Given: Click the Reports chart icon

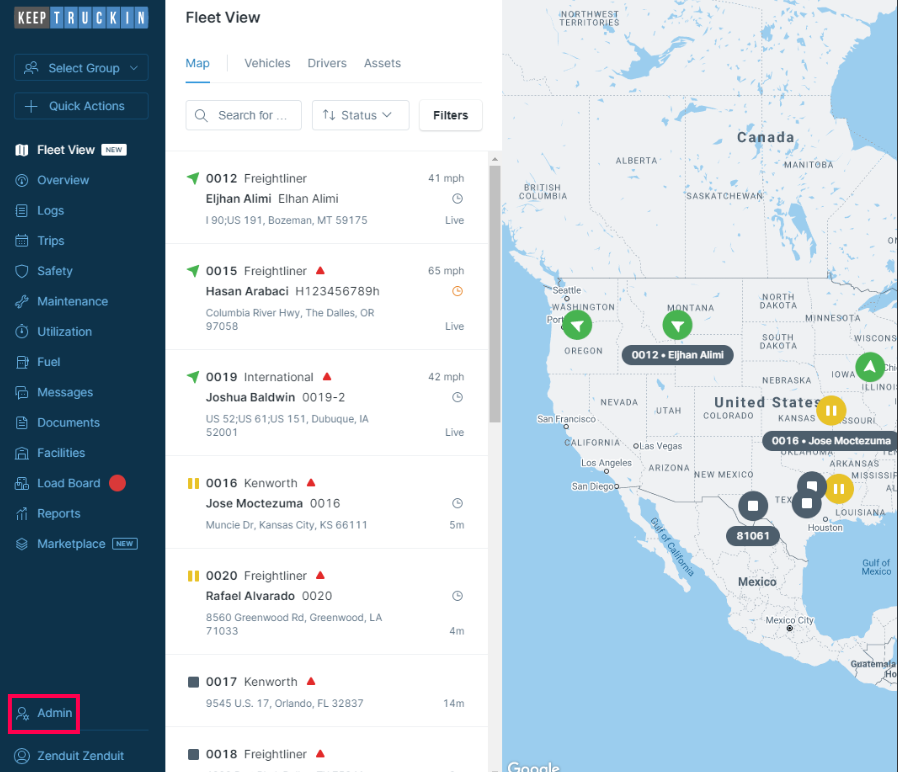Looking at the screenshot, I should point(22,514).
